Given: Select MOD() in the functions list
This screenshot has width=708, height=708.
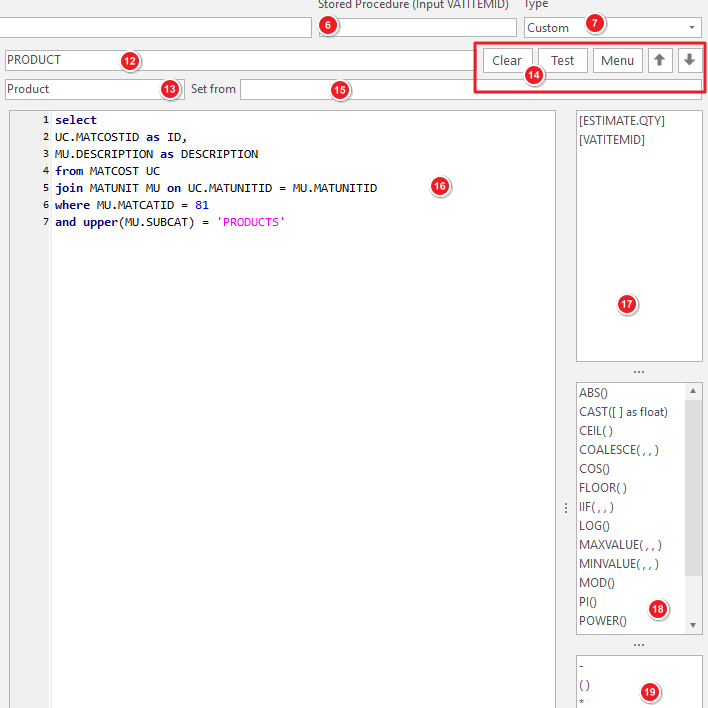Looking at the screenshot, I should coord(596,583).
